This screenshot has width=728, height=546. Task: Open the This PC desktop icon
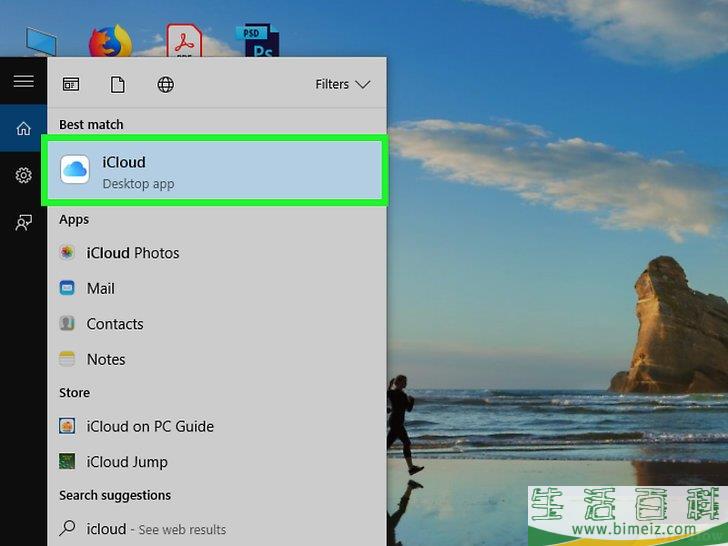click(x=41, y=41)
